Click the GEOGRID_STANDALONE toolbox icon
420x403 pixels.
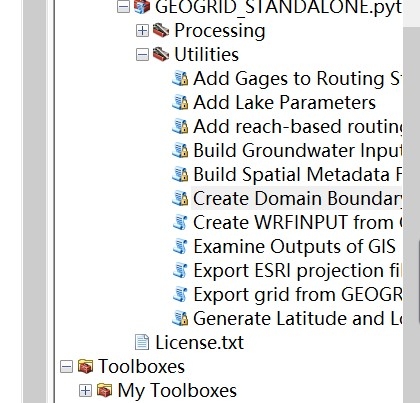(x=142, y=7)
